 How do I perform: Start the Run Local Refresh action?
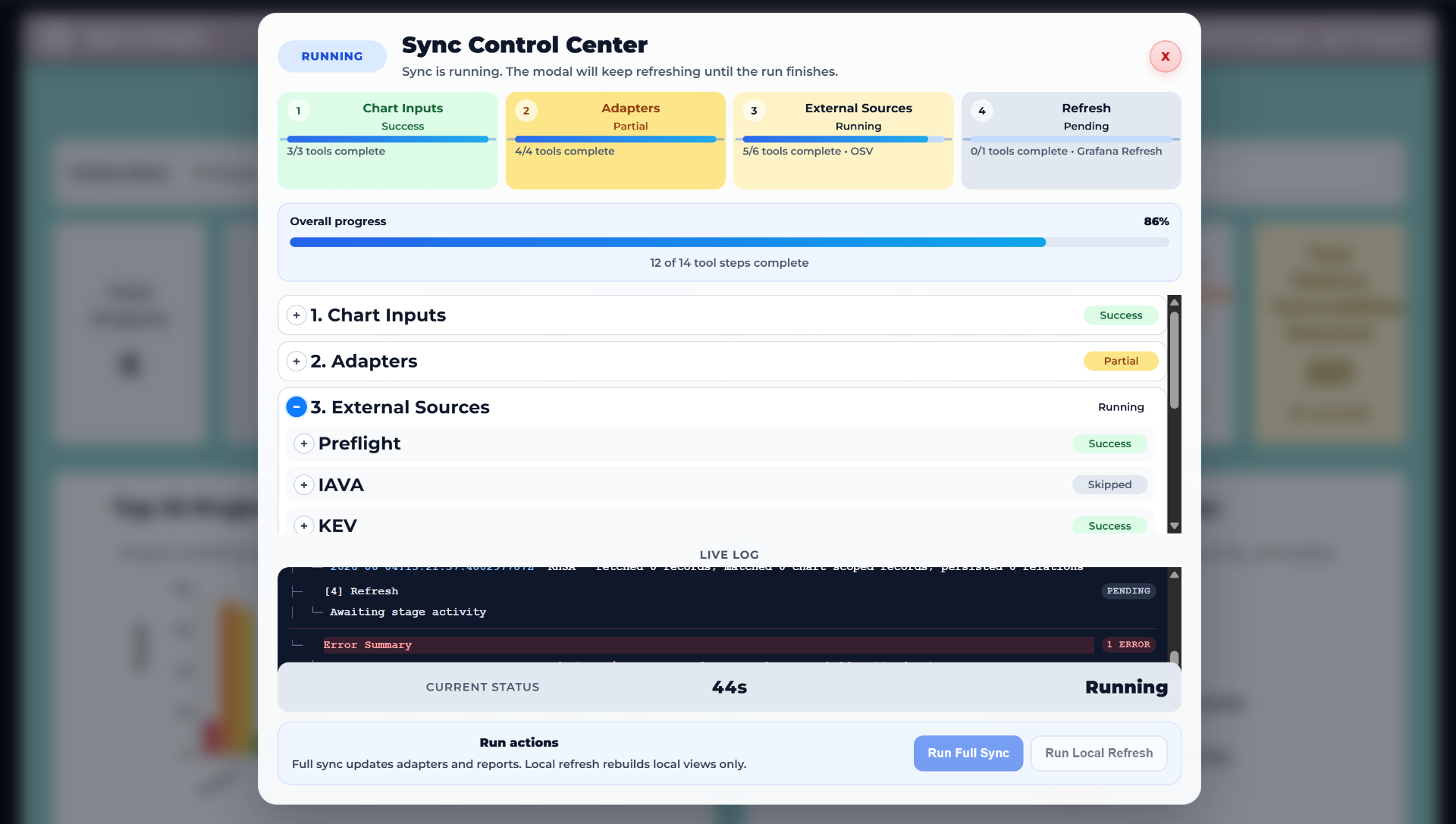1099,754
